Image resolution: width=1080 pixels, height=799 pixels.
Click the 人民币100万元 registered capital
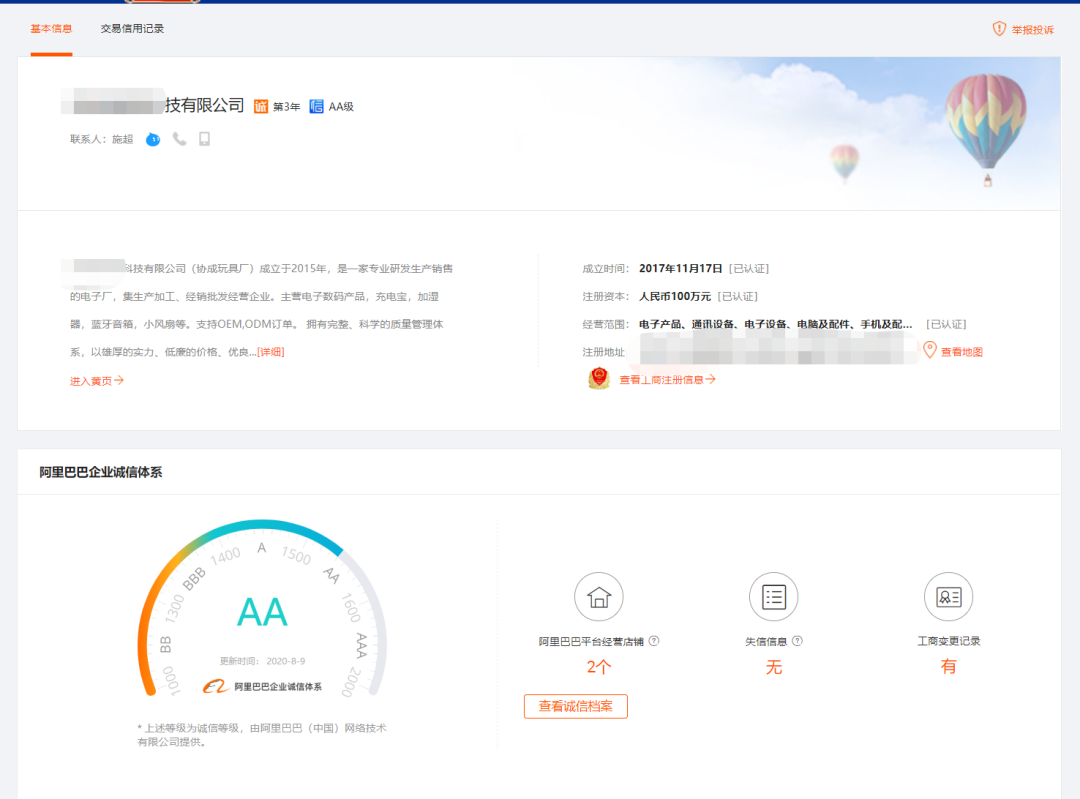(675, 296)
